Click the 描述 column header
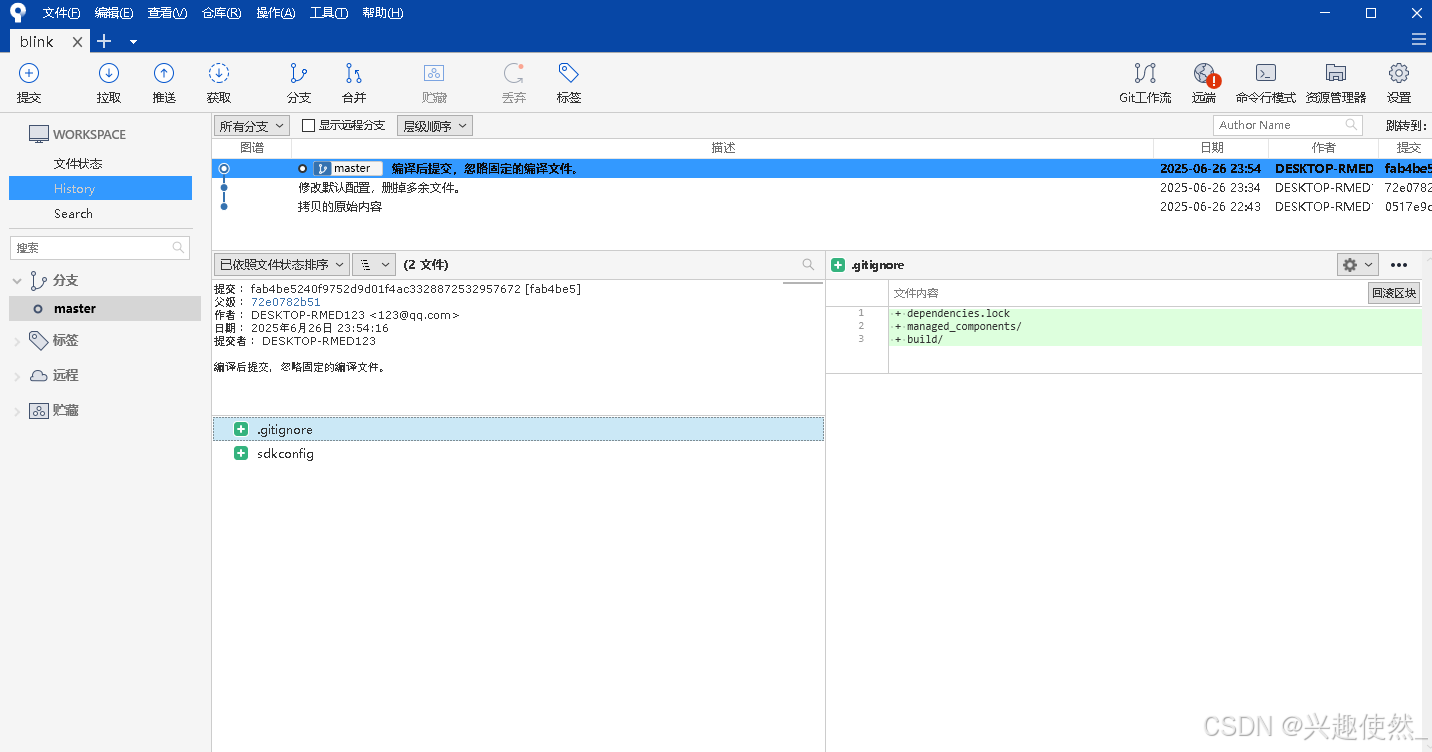This screenshot has height=752, width=1432. pyautogui.click(x=723, y=148)
